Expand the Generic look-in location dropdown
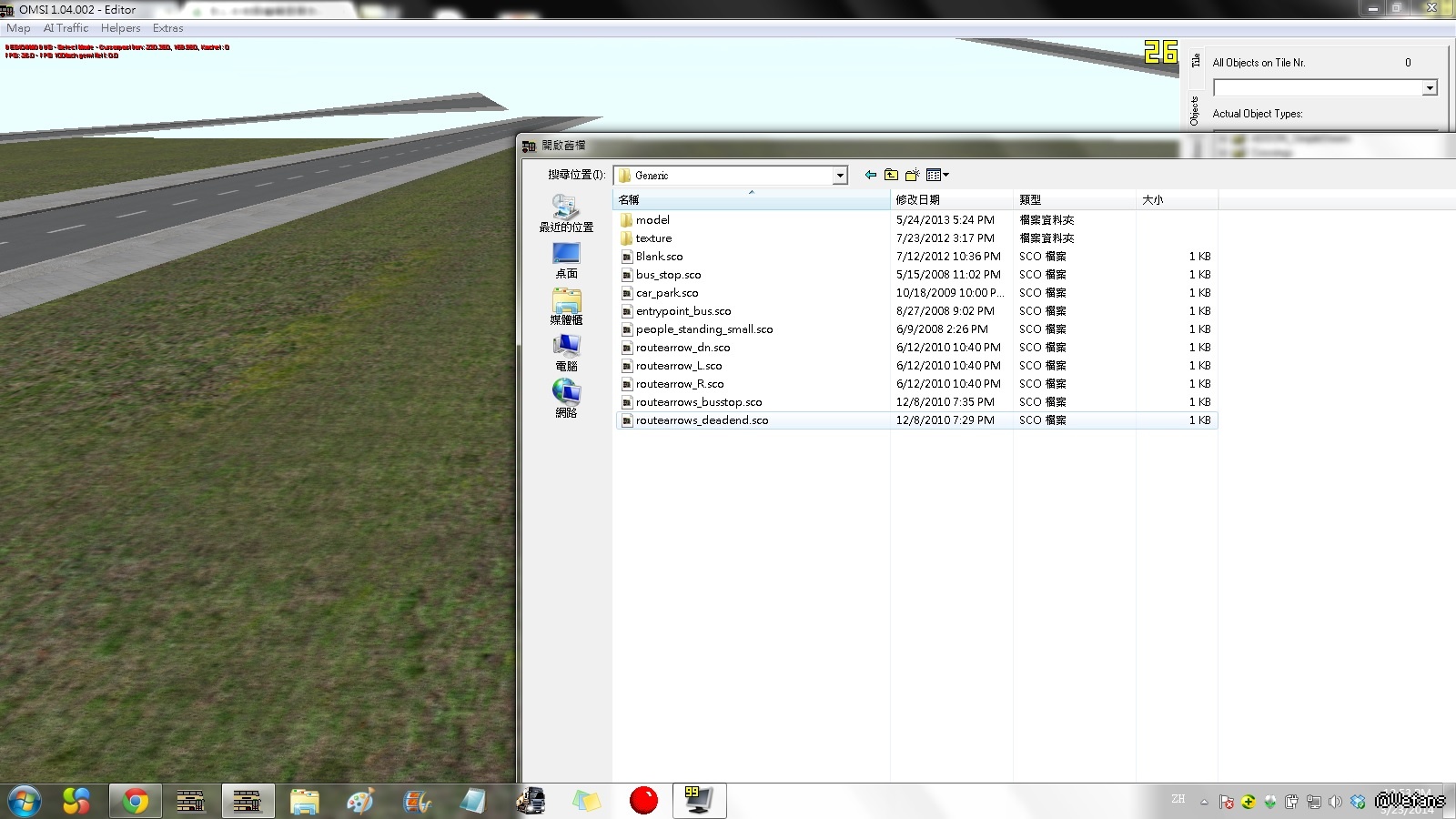The width and height of the screenshot is (1456, 819). [840, 176]
